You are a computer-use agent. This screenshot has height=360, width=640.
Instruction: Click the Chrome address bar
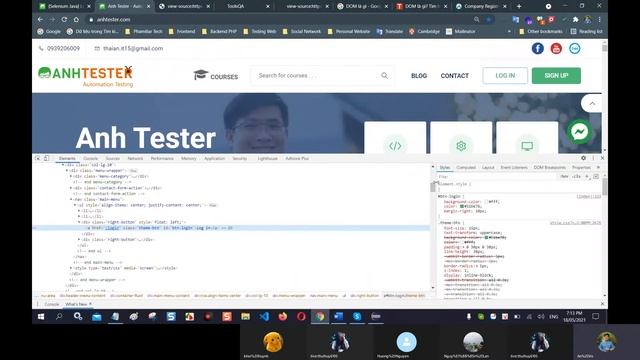pyautogui.click(x=282, y=19)
